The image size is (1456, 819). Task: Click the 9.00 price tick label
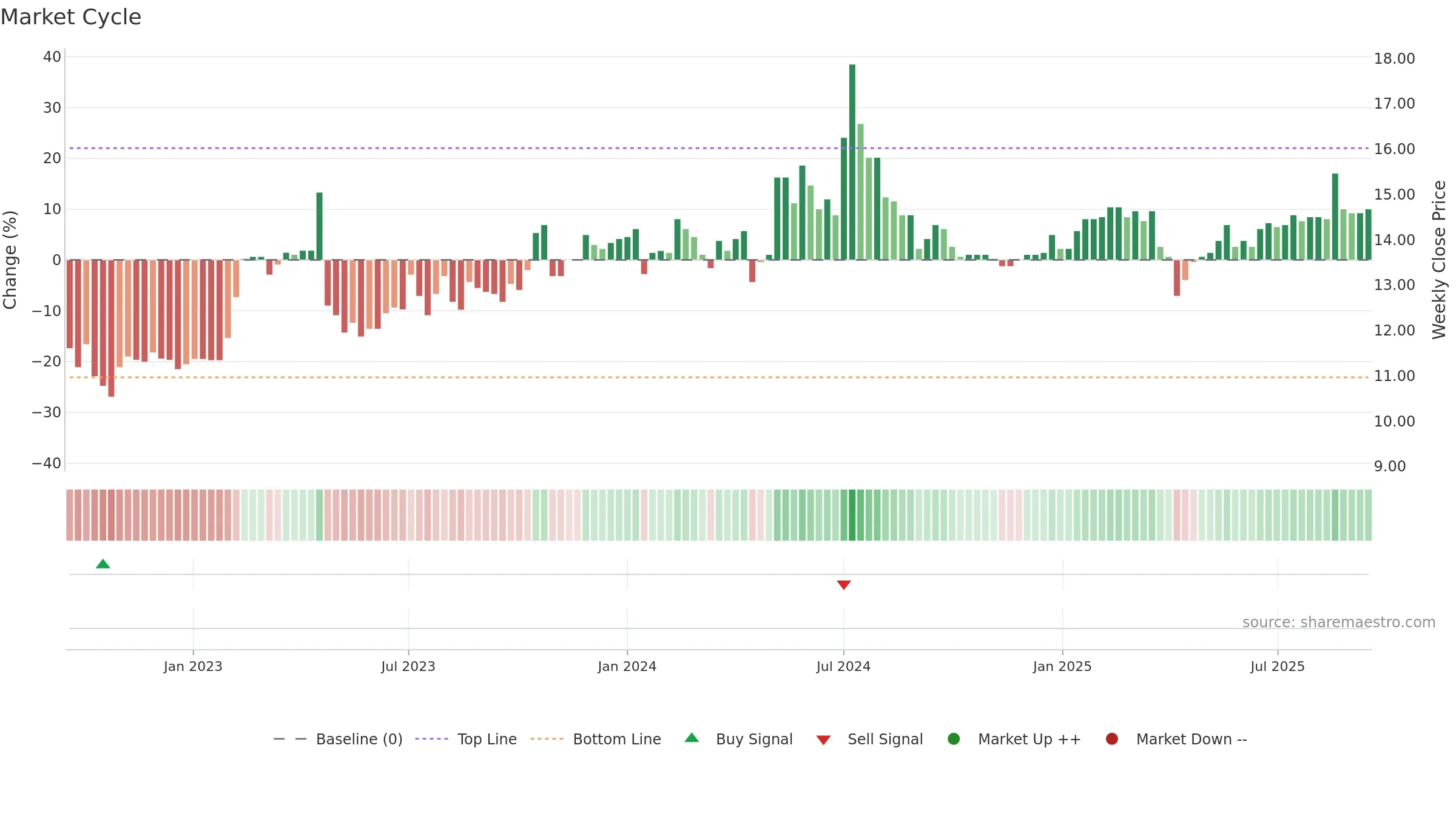click(x=1390, y=467)
